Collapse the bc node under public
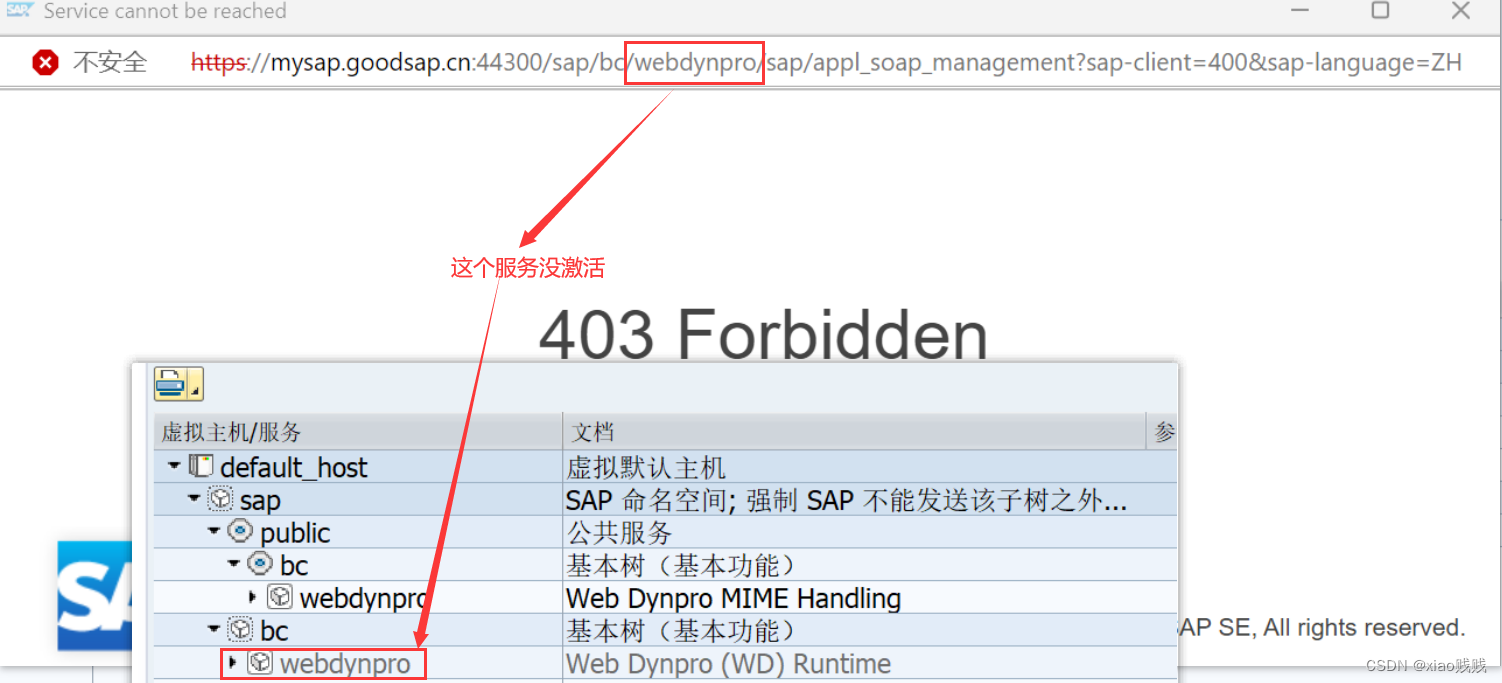Image resolution: width=1502 pixels, height=683 pixels. pos(233,564)
